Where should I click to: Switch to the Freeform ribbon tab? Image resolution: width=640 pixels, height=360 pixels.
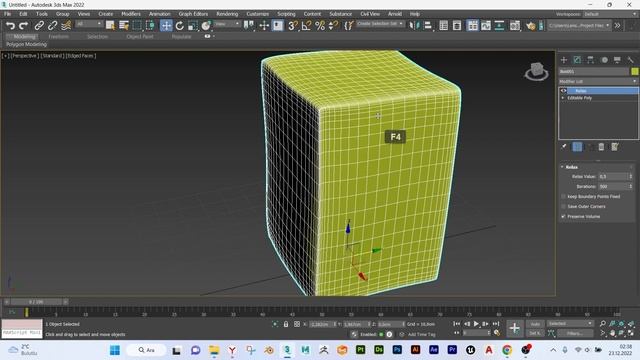[x=58, y=36]
